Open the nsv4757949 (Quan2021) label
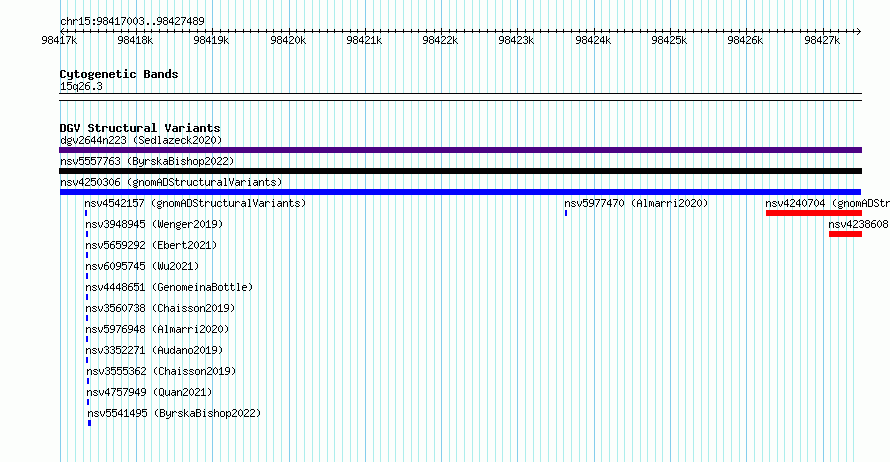 (x=149, y=392)
